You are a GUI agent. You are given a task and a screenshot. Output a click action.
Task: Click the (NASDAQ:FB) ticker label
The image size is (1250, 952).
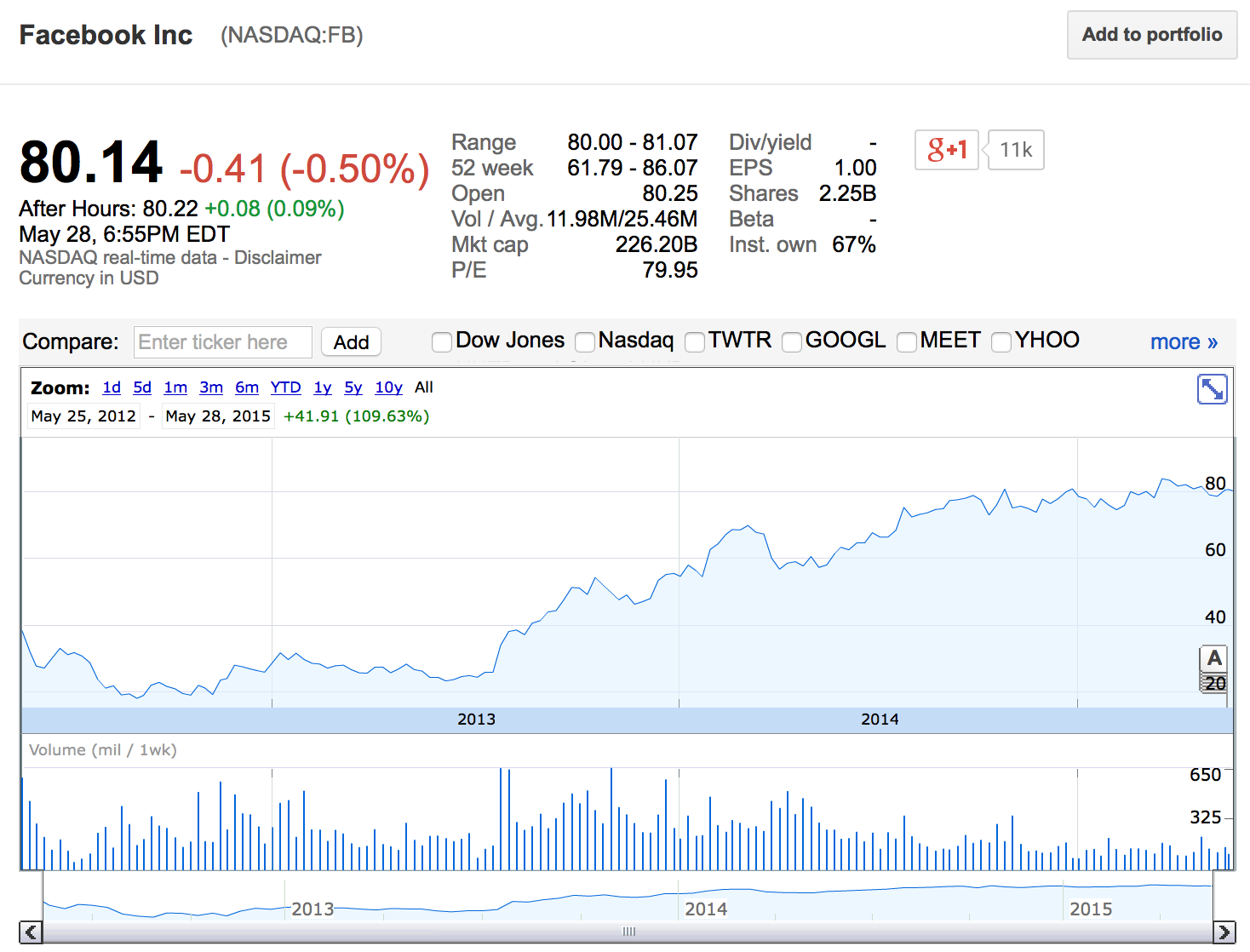tap(292, 35)
